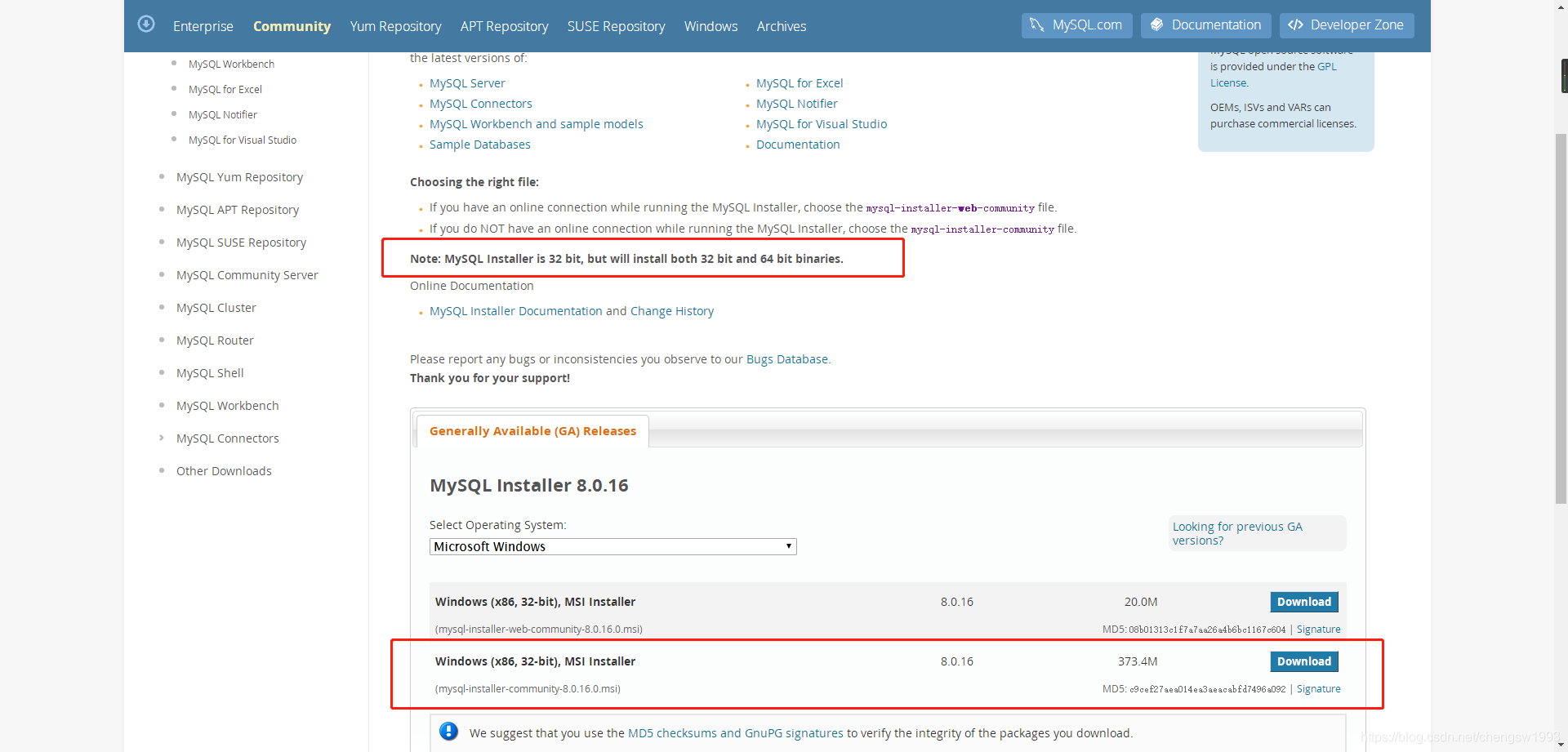This screenshot has width=1568, height=752.
Task: Select filename mysql-installer-web-community-8.0.16.0.msi text
Action: coord(538,630)
